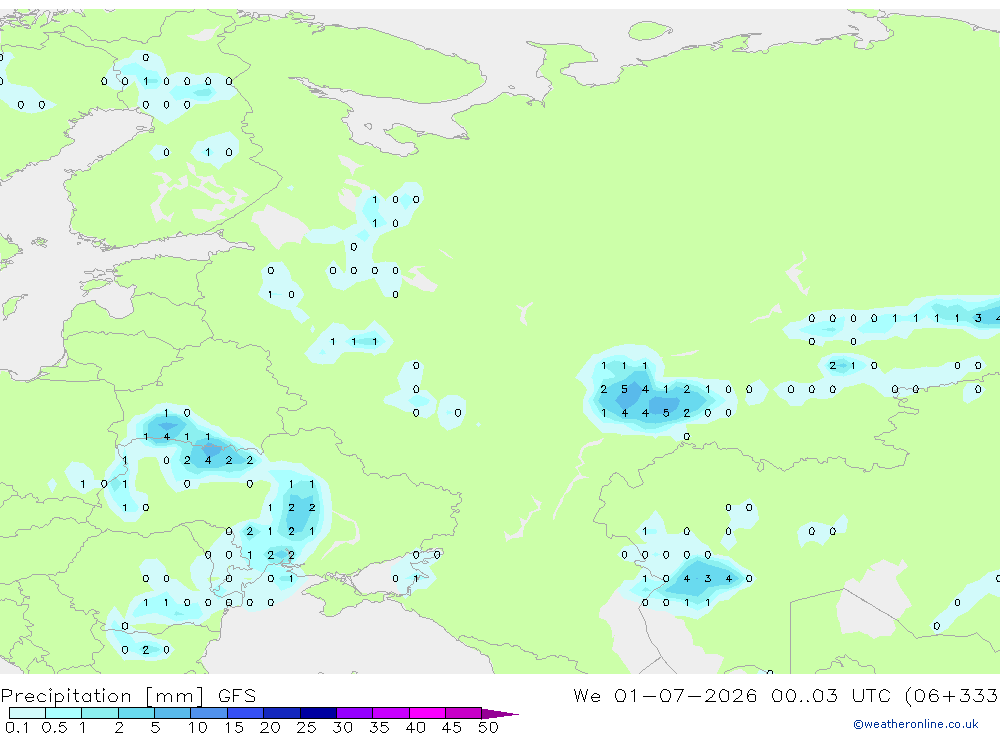Screen dimensions: 1000x733
Task: Pick the 15–20 mm blue legend swatch
Action: [246, 713]
